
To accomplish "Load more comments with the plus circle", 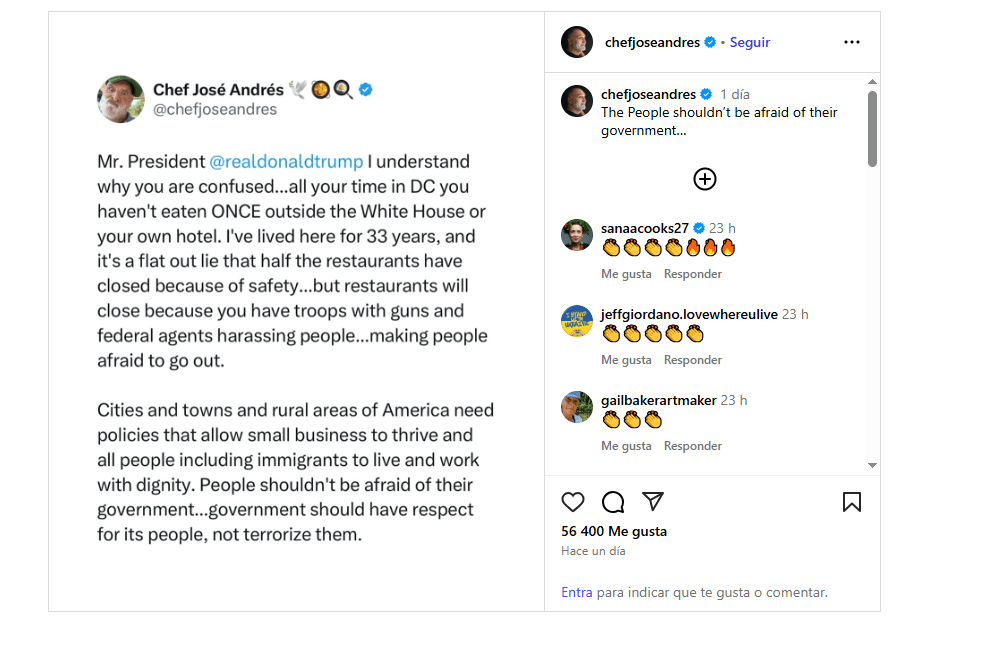I will 705,179.
